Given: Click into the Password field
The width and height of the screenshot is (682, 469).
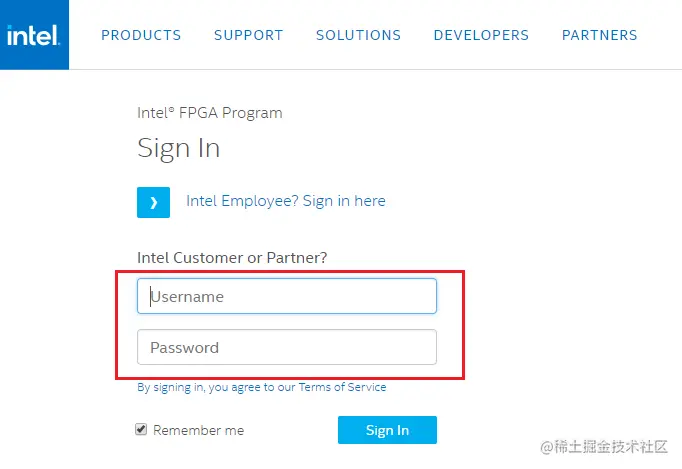Looking at the screenshot, I should point(287,347).
